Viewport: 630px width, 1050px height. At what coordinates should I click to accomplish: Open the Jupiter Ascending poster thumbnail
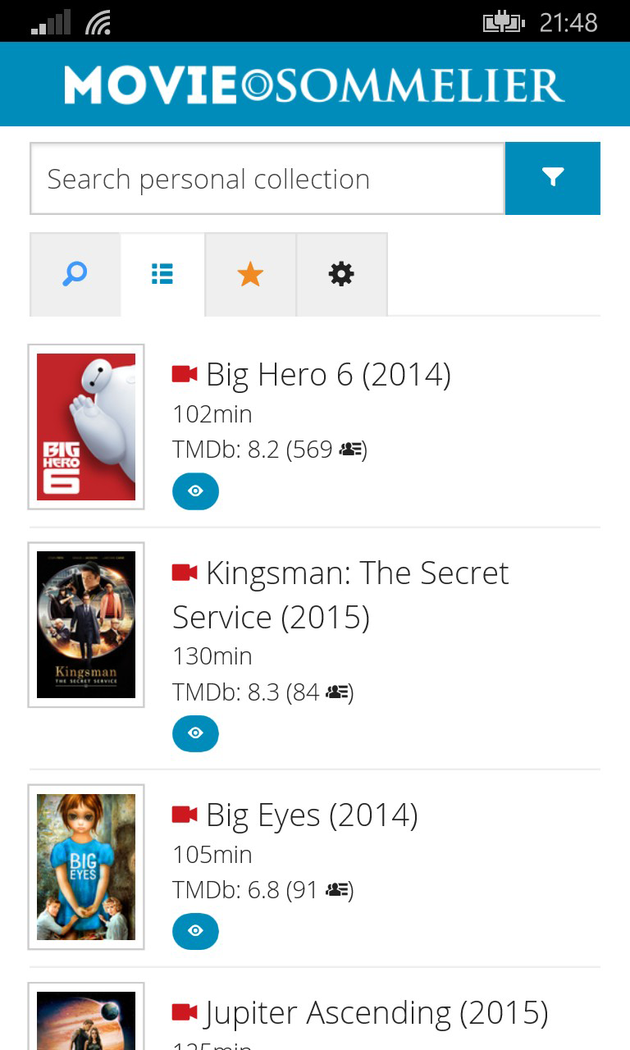pos(86,1020)
